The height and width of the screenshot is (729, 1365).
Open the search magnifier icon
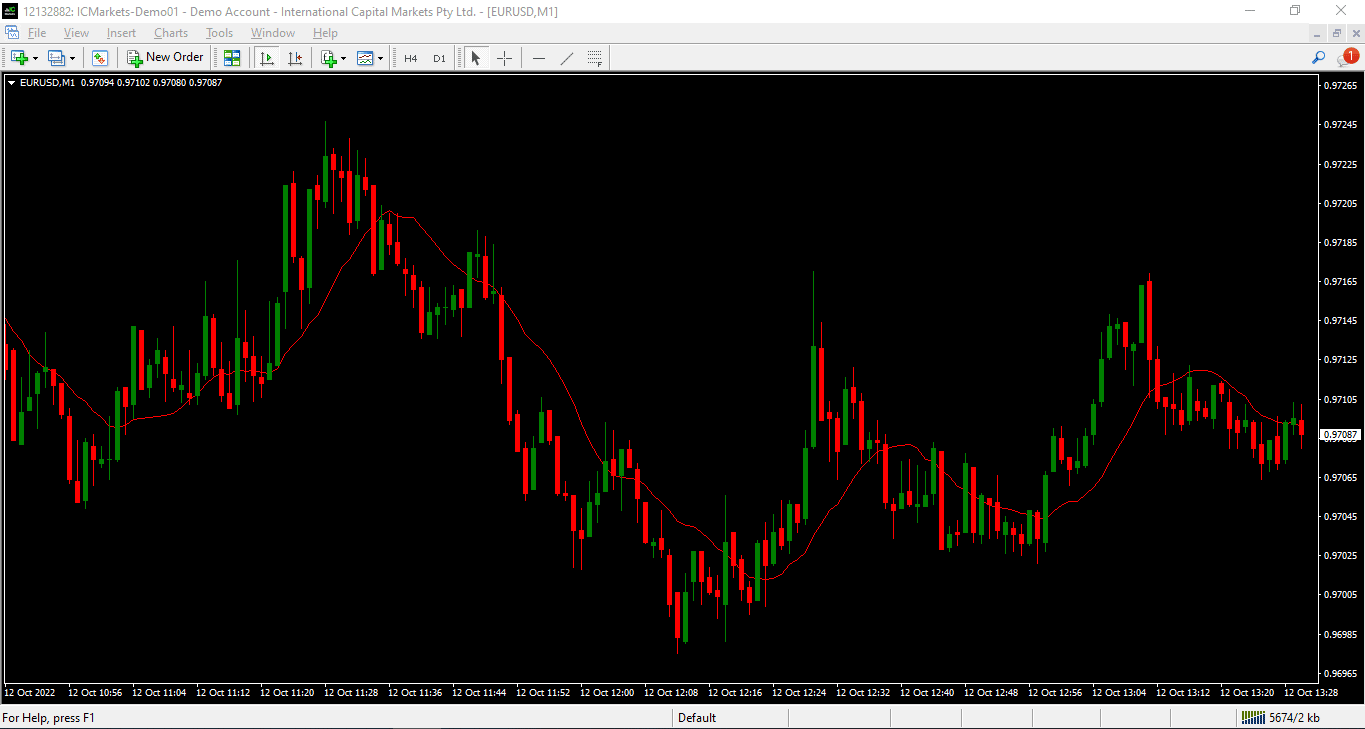click(1319, 58)
